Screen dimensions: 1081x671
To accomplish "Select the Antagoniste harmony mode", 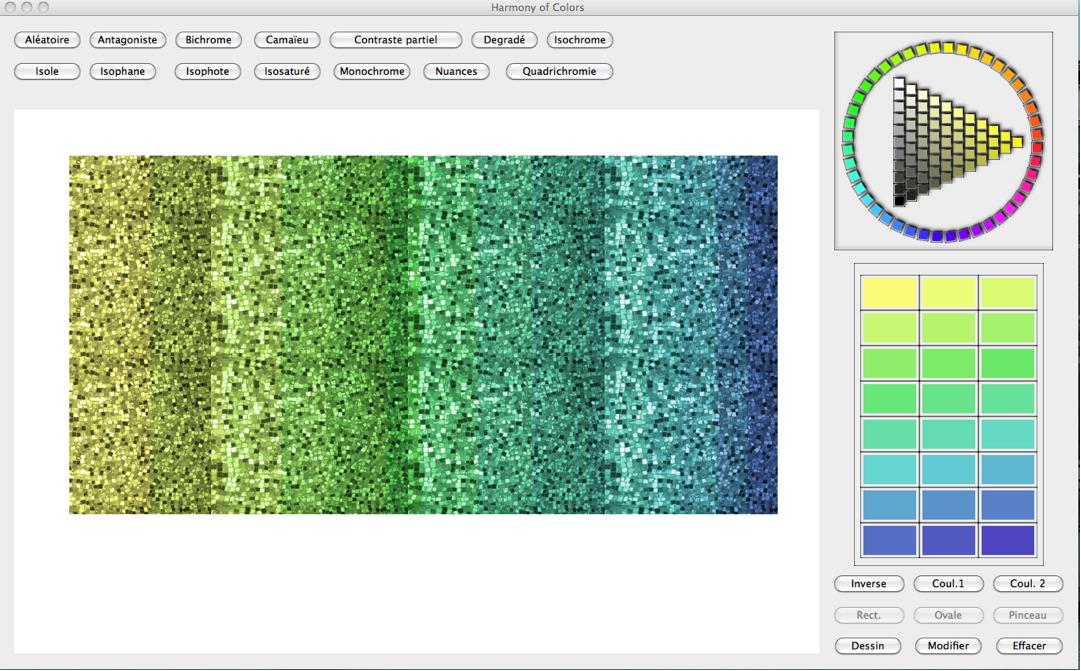I will pos(127,40).
